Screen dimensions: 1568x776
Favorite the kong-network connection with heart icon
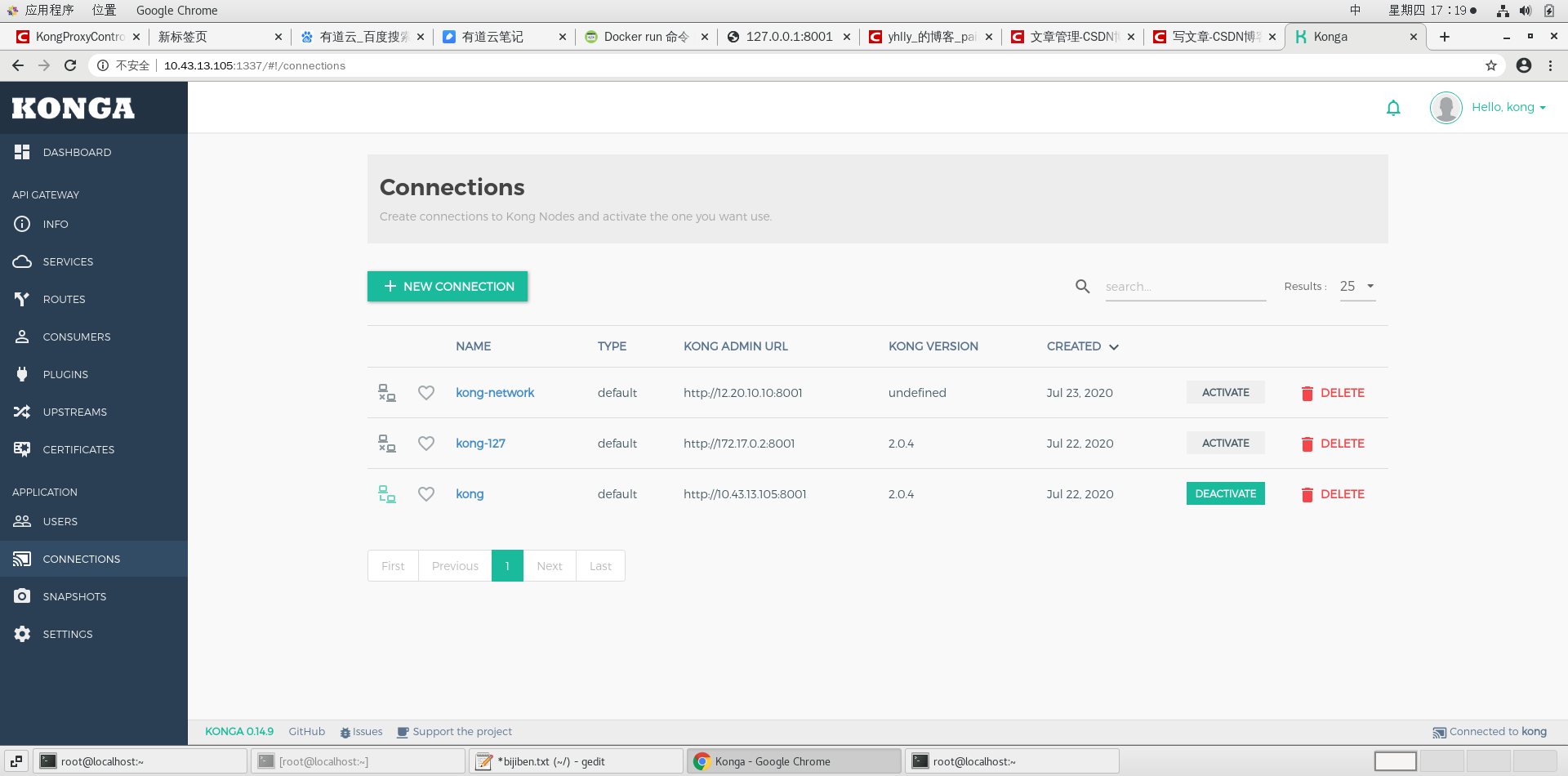425,392
